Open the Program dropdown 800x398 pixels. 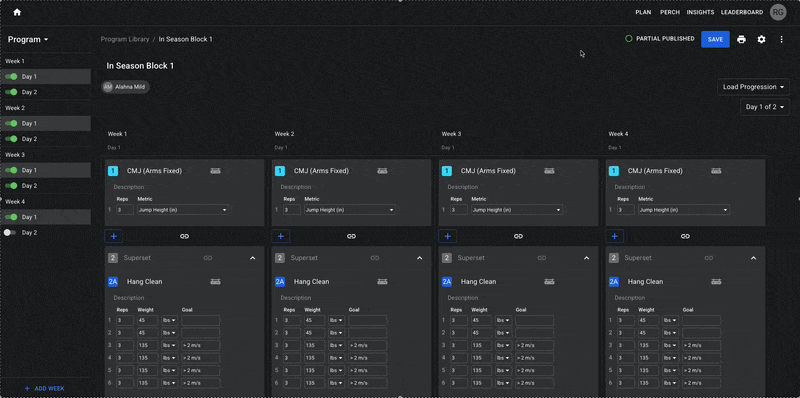coord(28,39)
